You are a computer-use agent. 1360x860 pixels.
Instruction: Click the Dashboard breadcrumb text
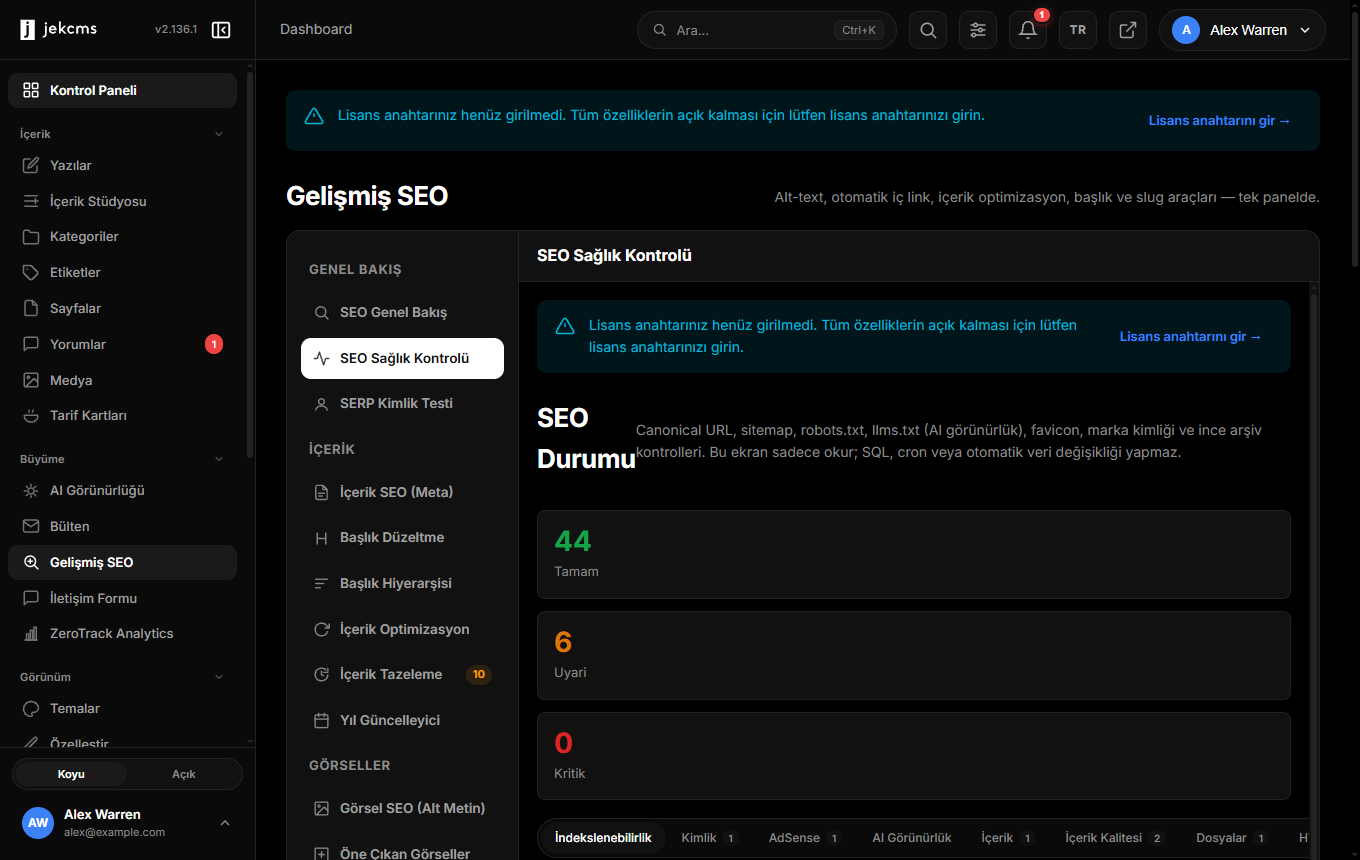pyautogui.click(x=316, y=30)
